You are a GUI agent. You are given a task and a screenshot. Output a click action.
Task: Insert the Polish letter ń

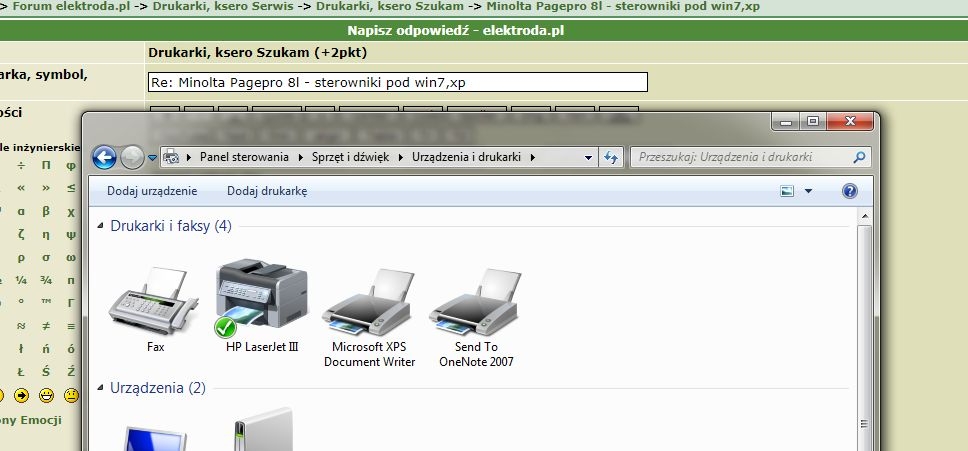click(46, 349)
